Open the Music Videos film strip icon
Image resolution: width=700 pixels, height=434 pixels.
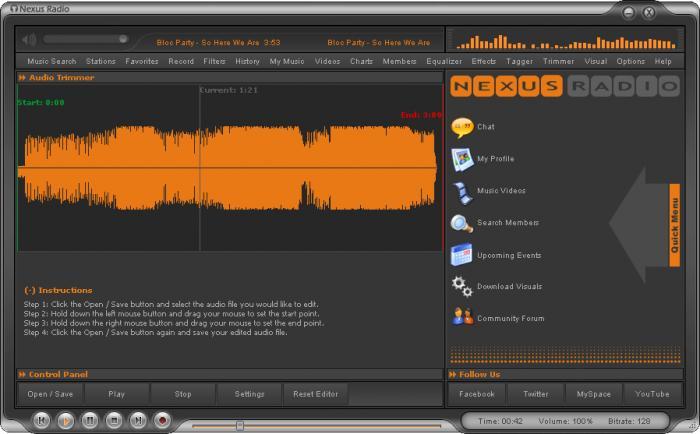tap(462, 193)
